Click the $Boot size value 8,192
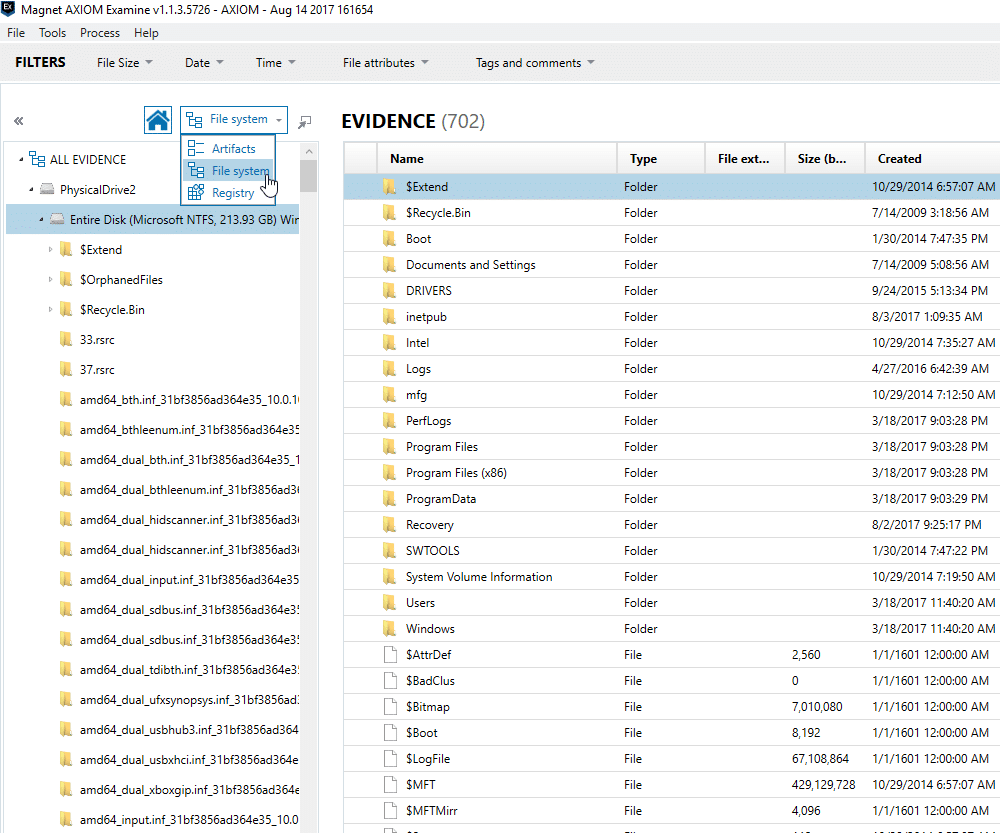The image size is (1000, 833). point(806,733)
